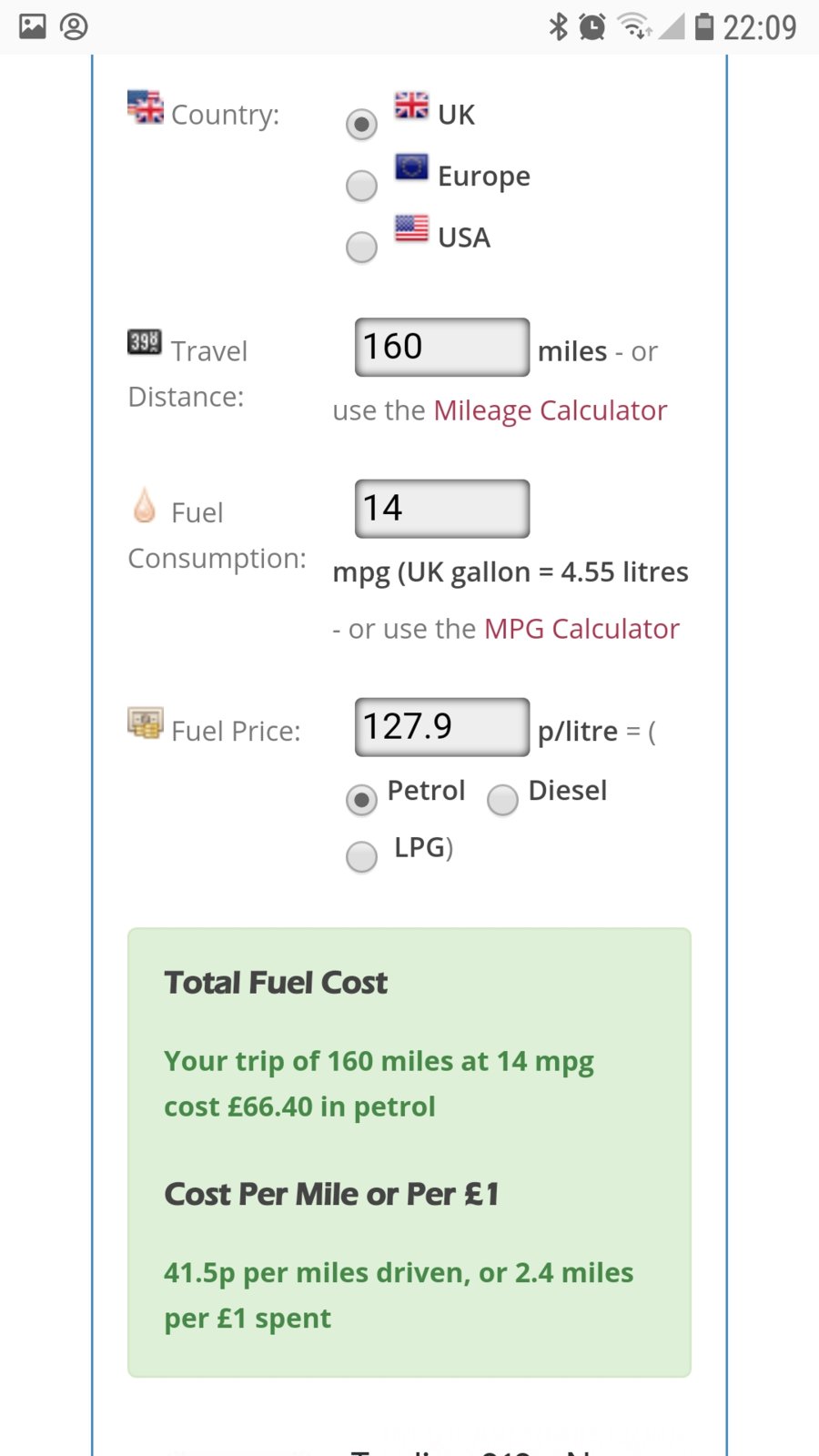Tap the USA flag icon

point(411,227)
